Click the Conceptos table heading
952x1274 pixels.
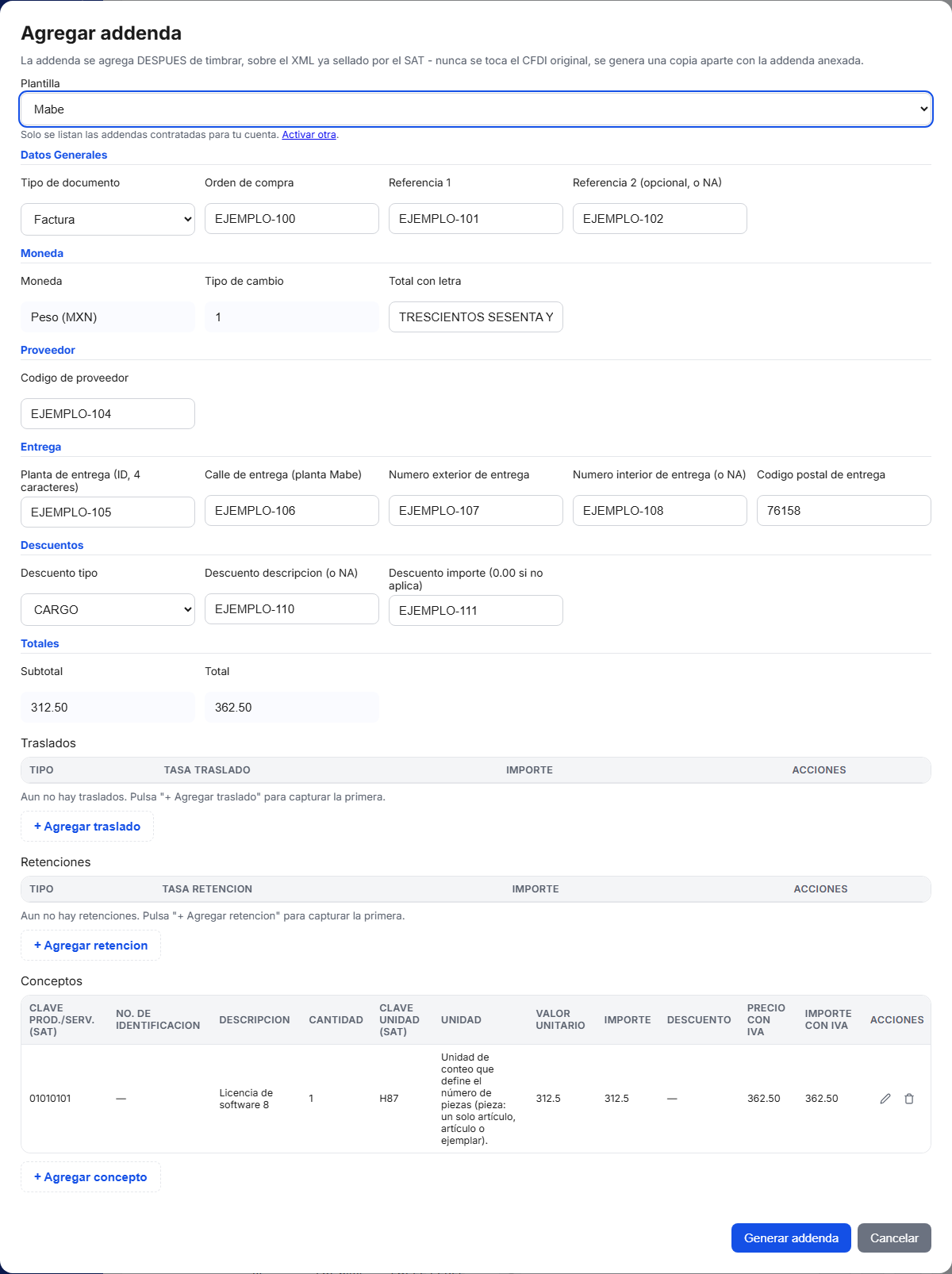pyautogui.click(x=52, y=981)
